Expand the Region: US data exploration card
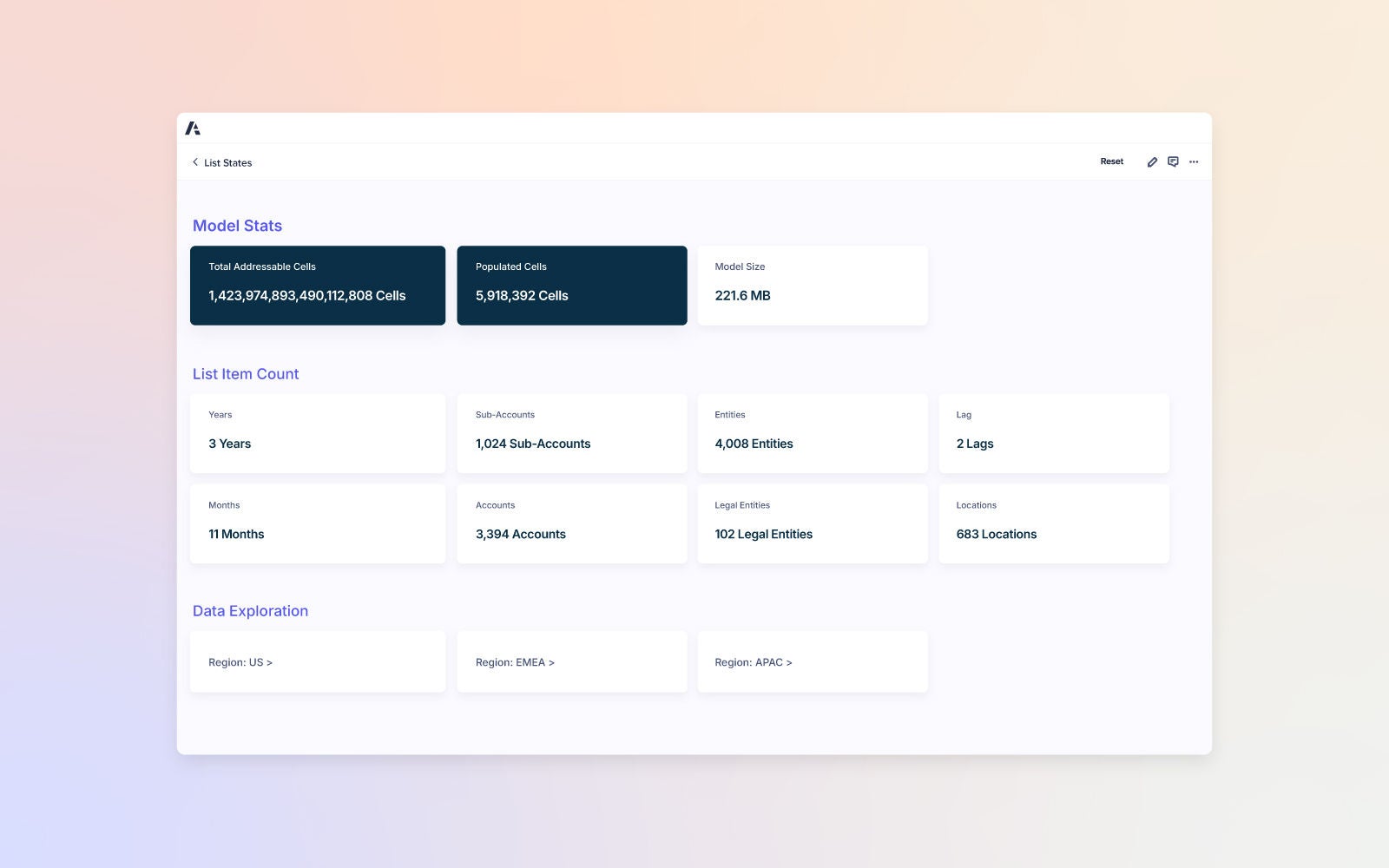This screenshot has width=1389, height=868. (318, 661)
